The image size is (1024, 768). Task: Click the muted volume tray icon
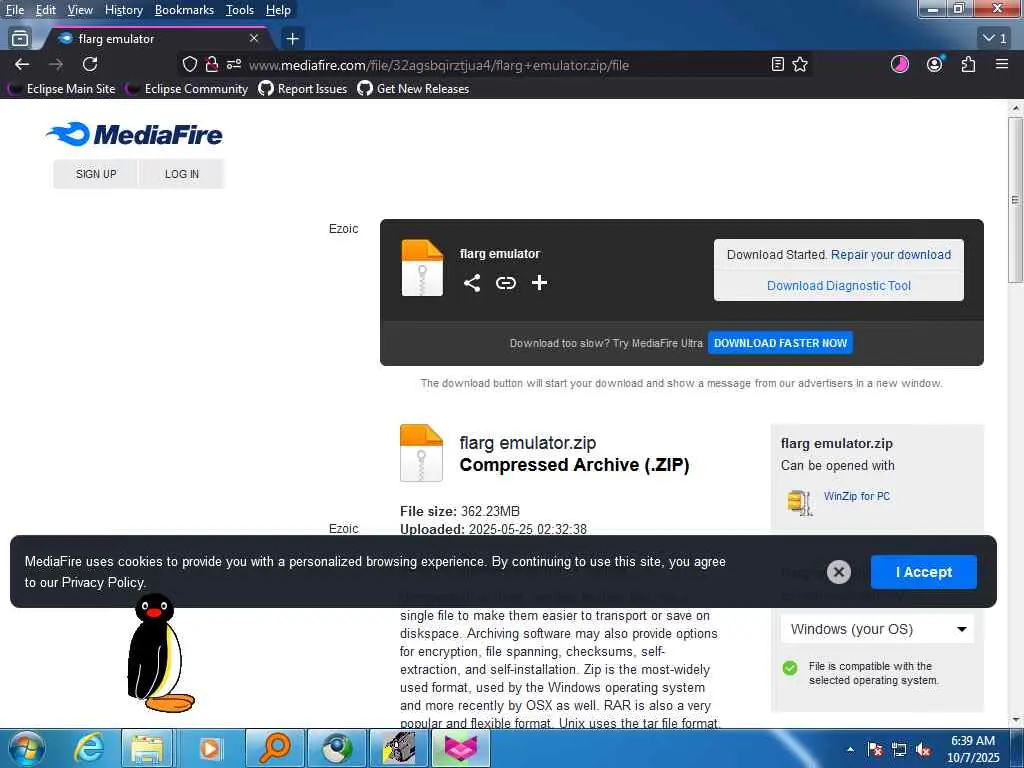[923, 749]
